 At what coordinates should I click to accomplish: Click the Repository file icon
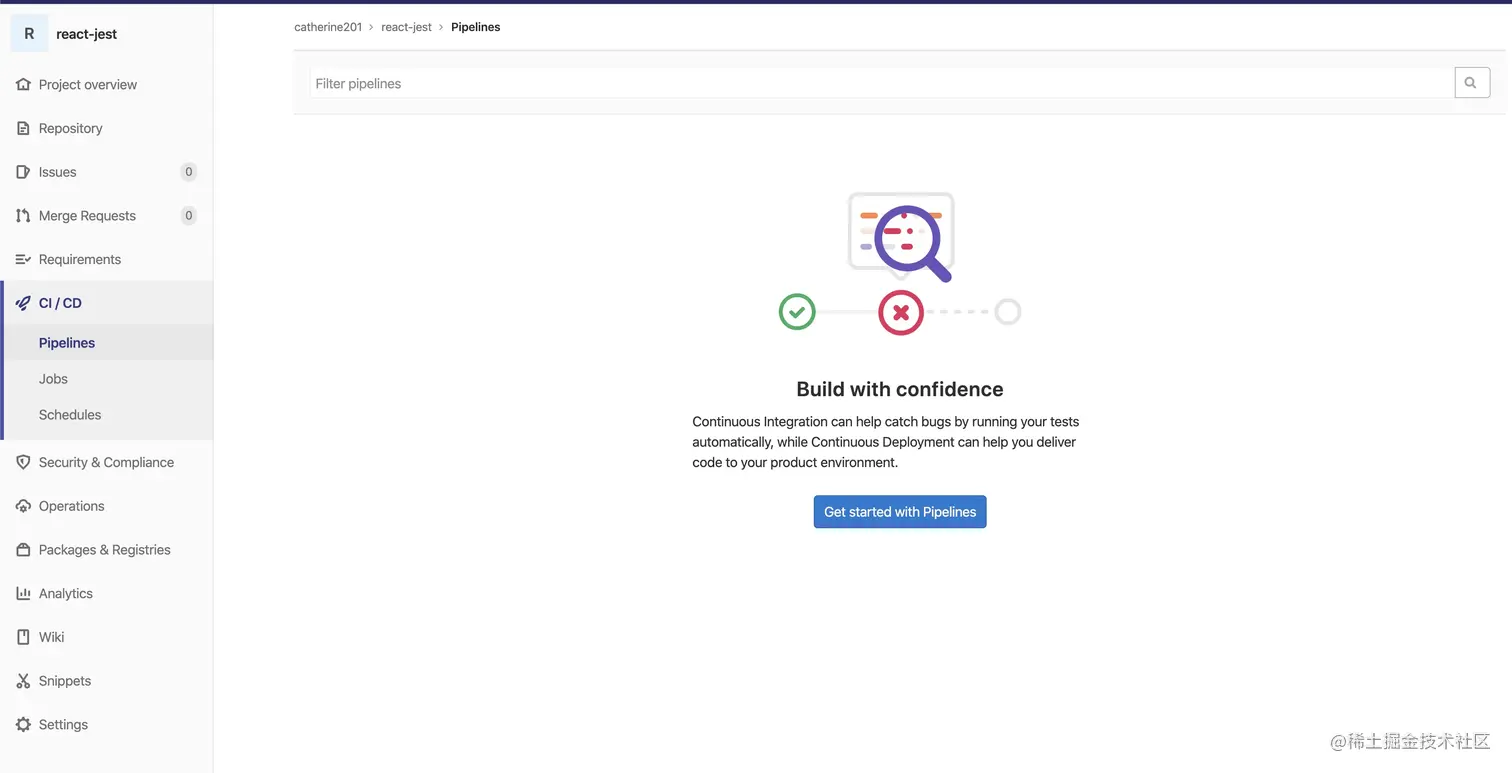tap(23, 128)
